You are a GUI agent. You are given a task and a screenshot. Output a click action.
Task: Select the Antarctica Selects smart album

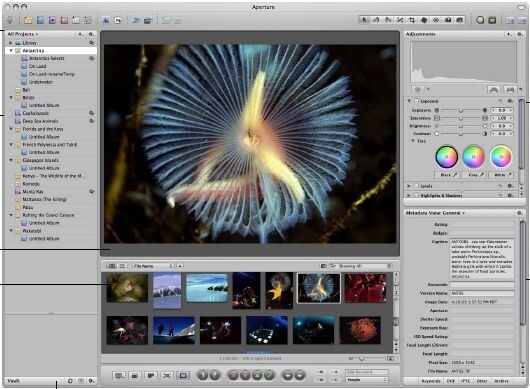[46, 58]
